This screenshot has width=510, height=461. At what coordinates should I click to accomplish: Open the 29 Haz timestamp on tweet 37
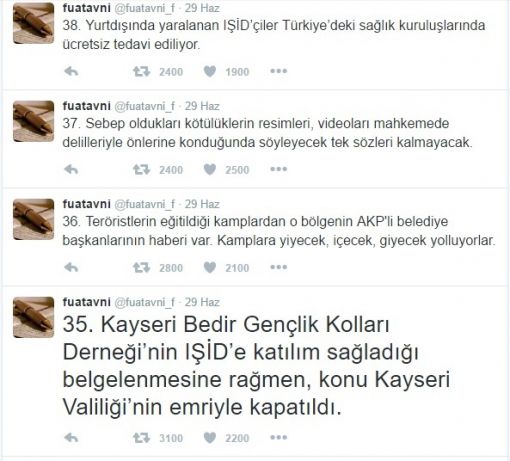(202, 106)
